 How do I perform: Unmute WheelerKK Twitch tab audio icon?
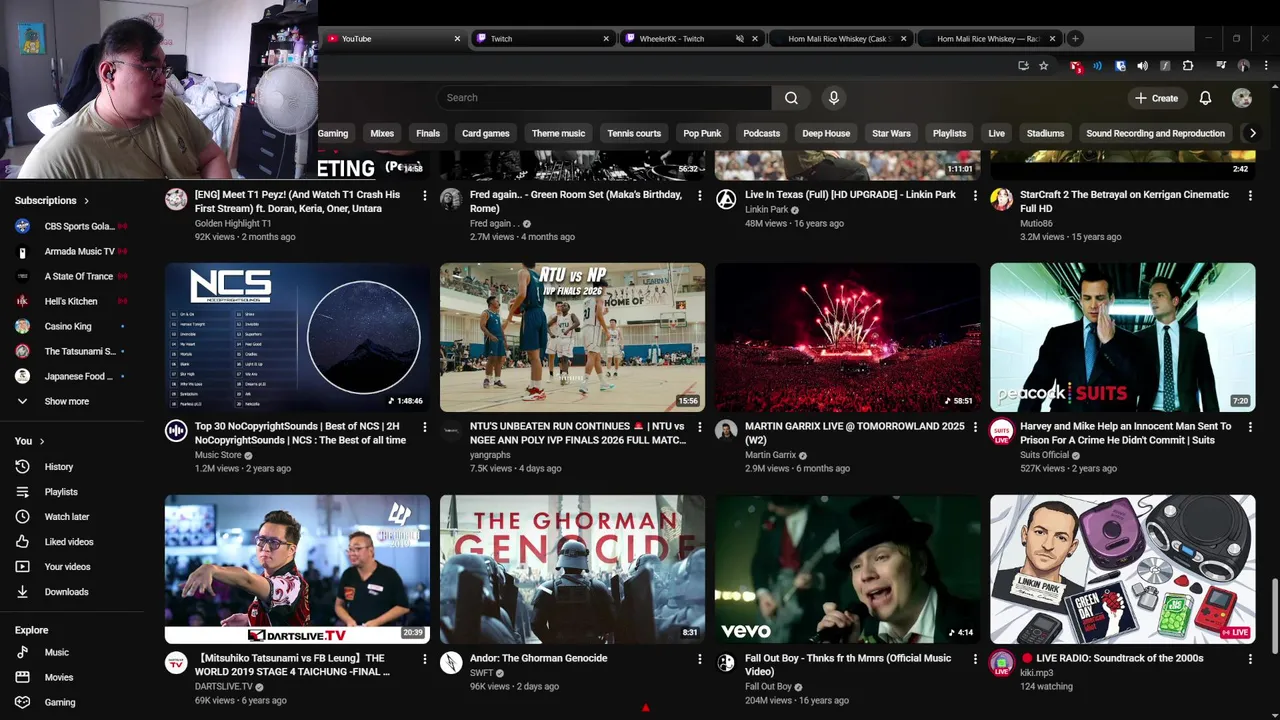click(740, 39)
